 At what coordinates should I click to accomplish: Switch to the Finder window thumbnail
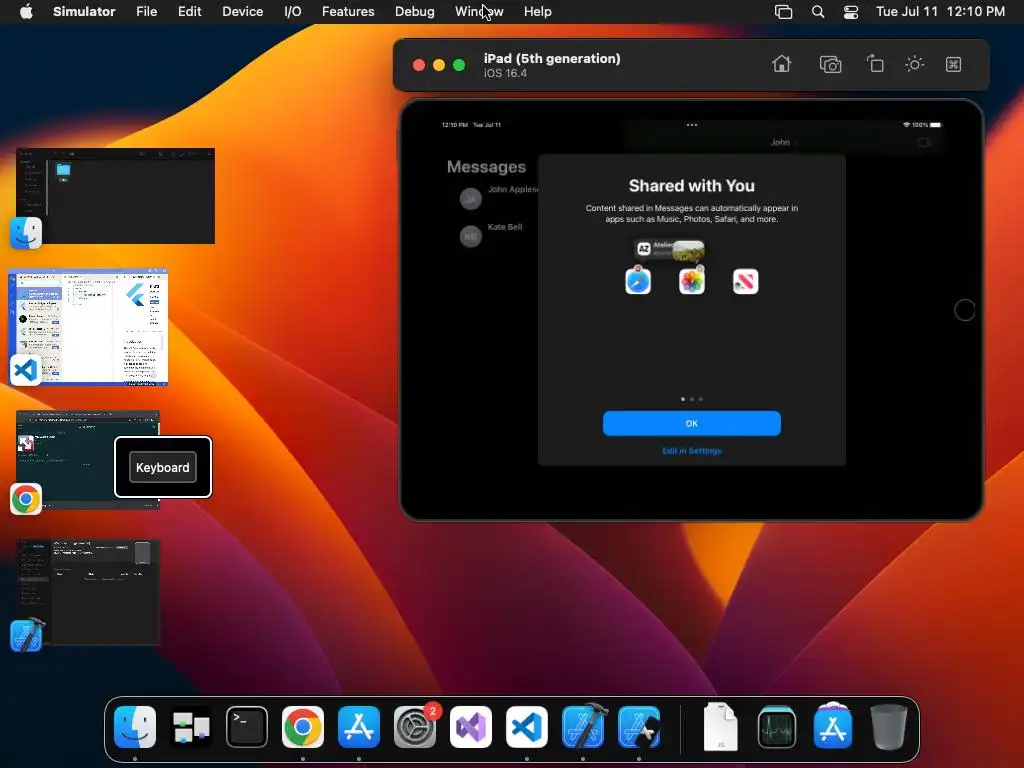116,196
